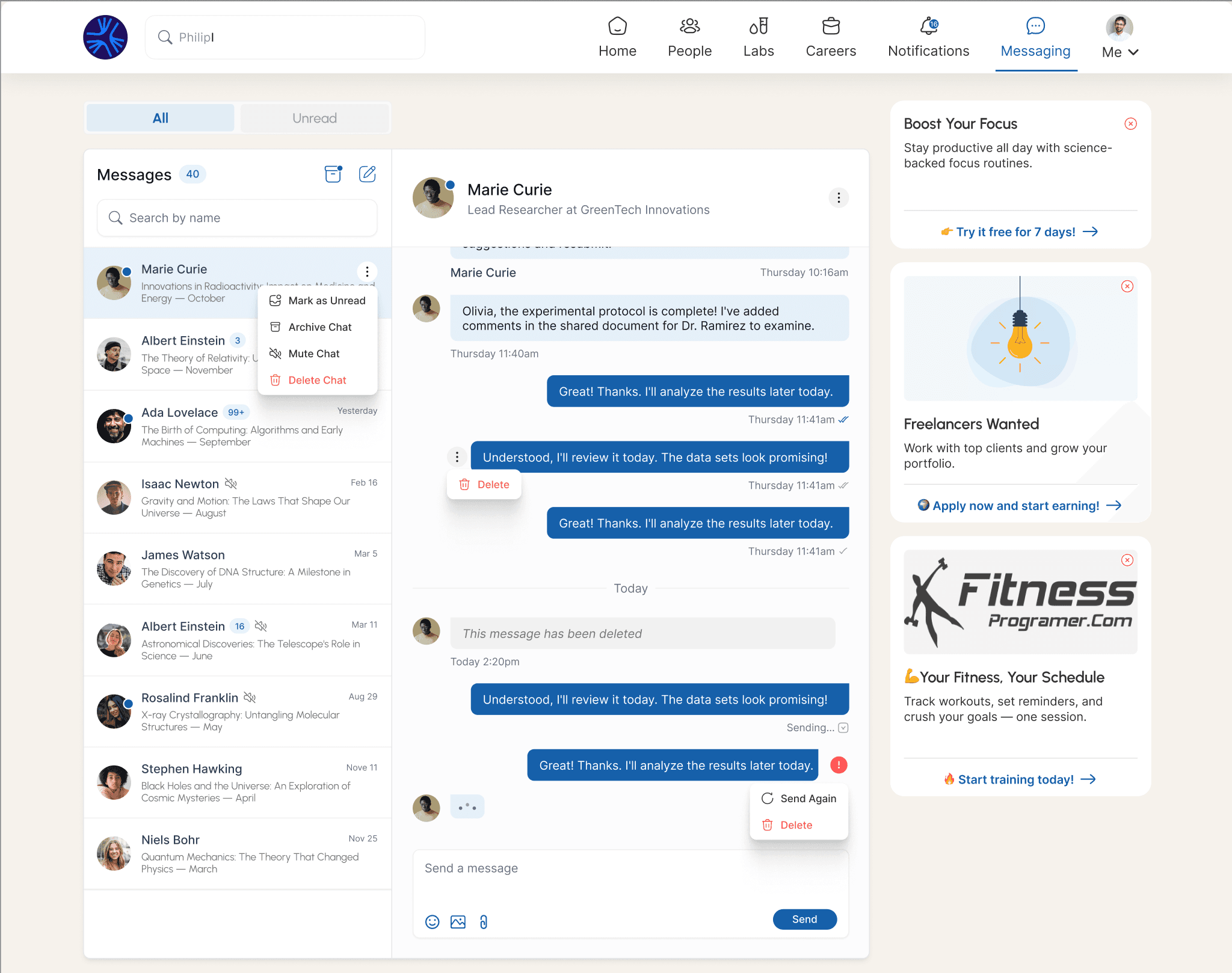Open options for the Understood message bubble
1232x973 pixels.
(x=457, y=457)
